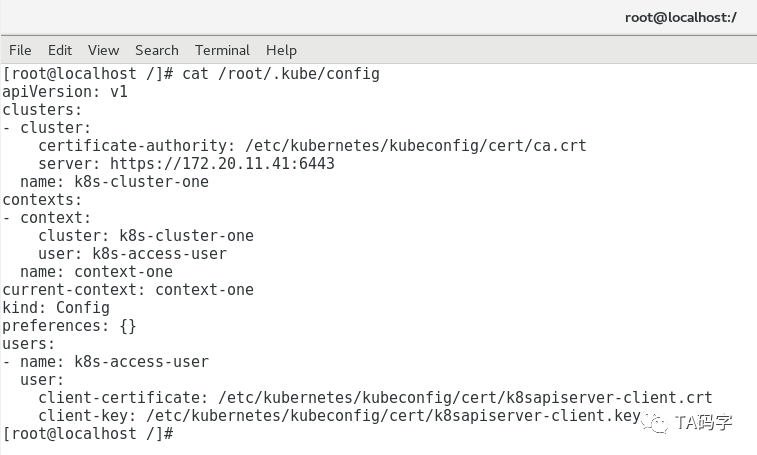Click the user: k8s-access-user context line

click(132, 254)
